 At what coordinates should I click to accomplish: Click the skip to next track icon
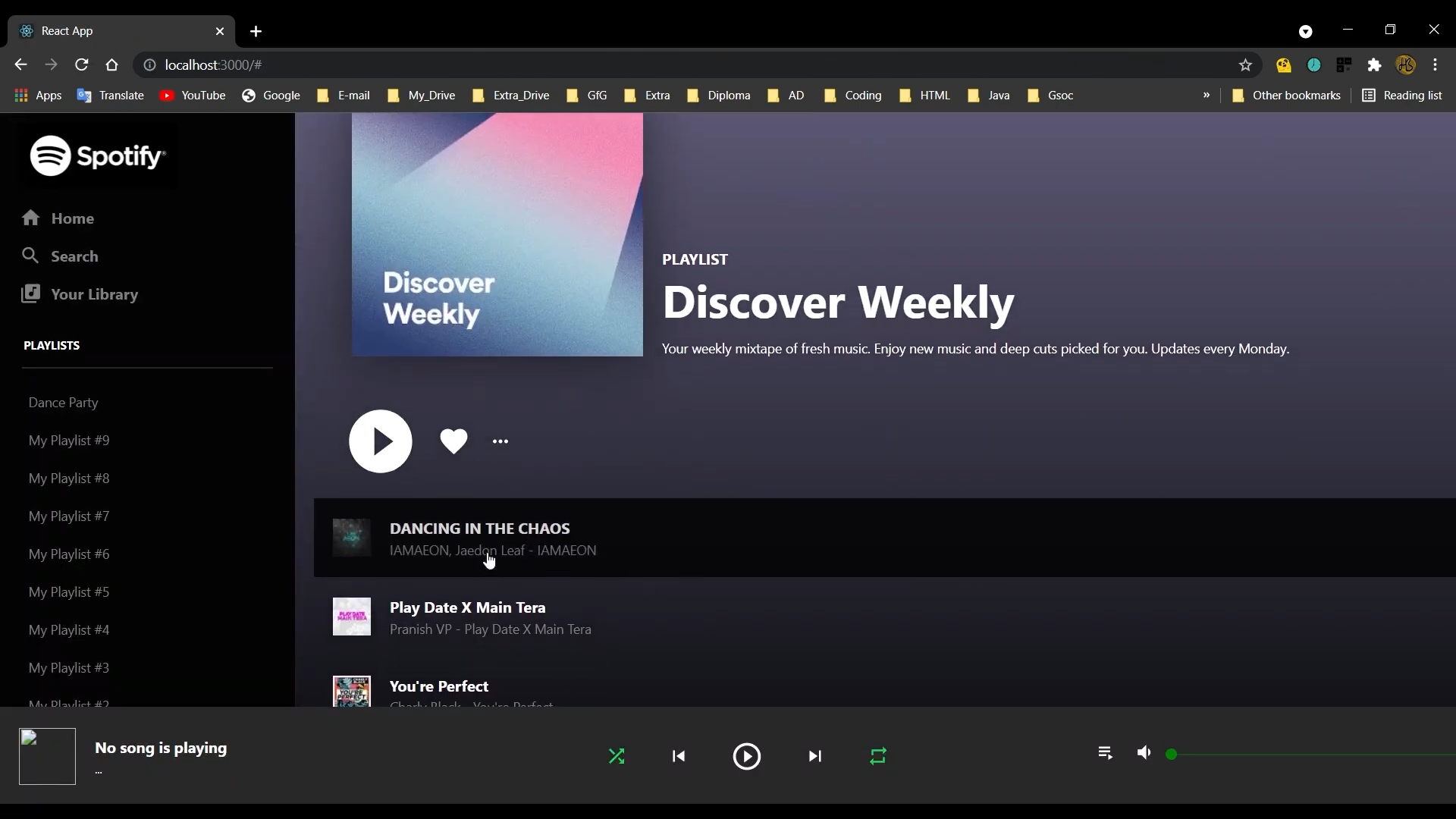pyautogui.click(x=814, y=756)
